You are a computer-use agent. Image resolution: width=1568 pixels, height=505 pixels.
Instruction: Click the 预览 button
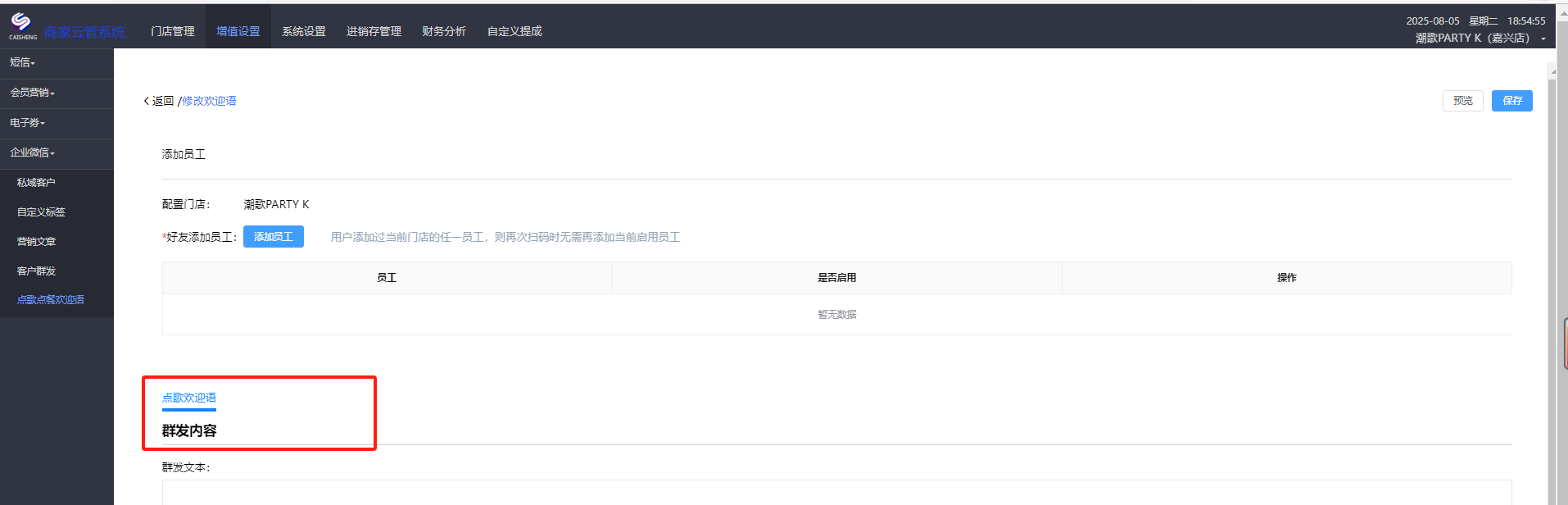(x=1463, y=101)
